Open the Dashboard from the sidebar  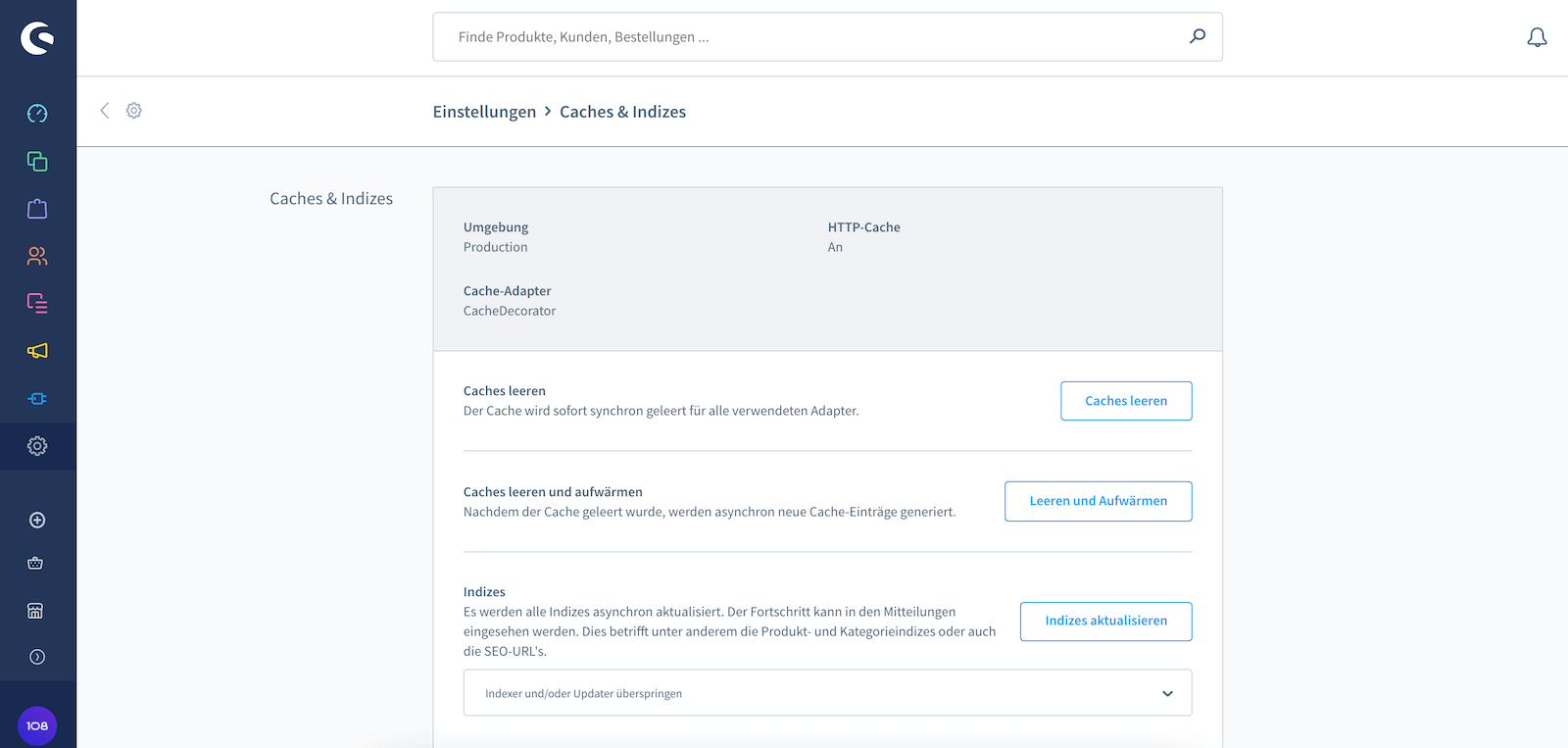click(x=37, y=114)
